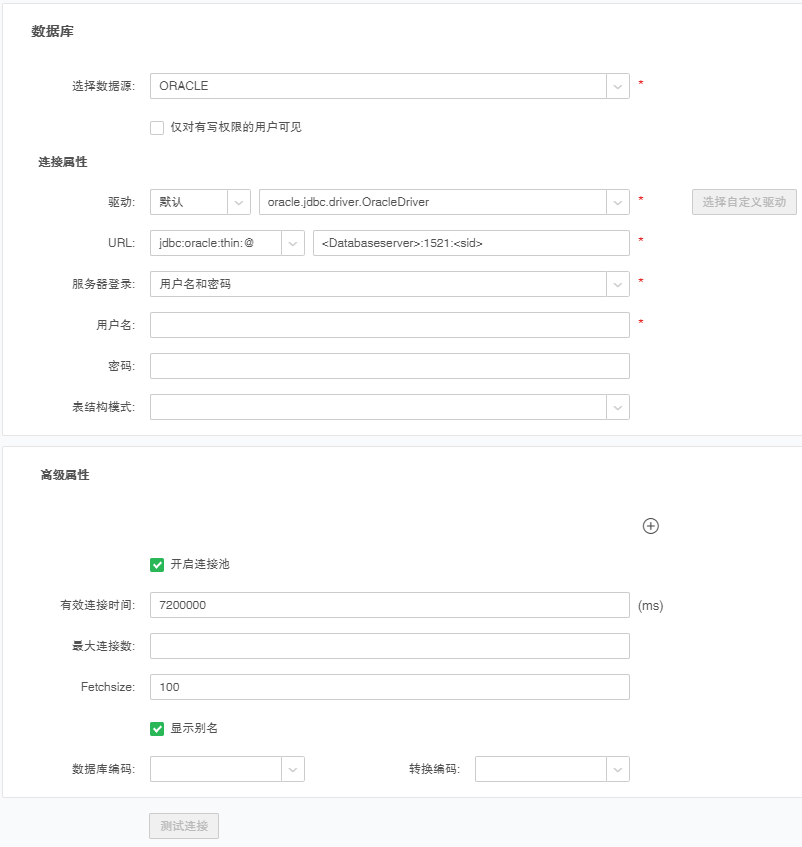Screen dimensions: 802x847
Task: Open the 选择数据源 ORACLE dropdown
Action: click(x=617, y=86)
